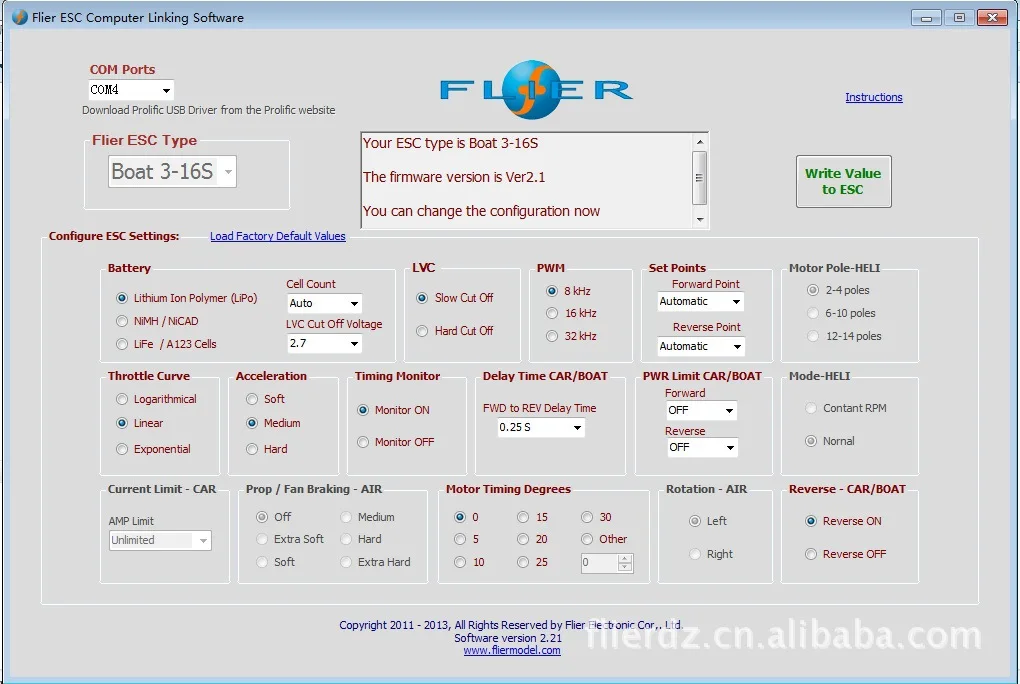The width and height of the screenshot is (1020, 684).
Task: Set PWM to 8 kHz
Action: tap(569, 291)
